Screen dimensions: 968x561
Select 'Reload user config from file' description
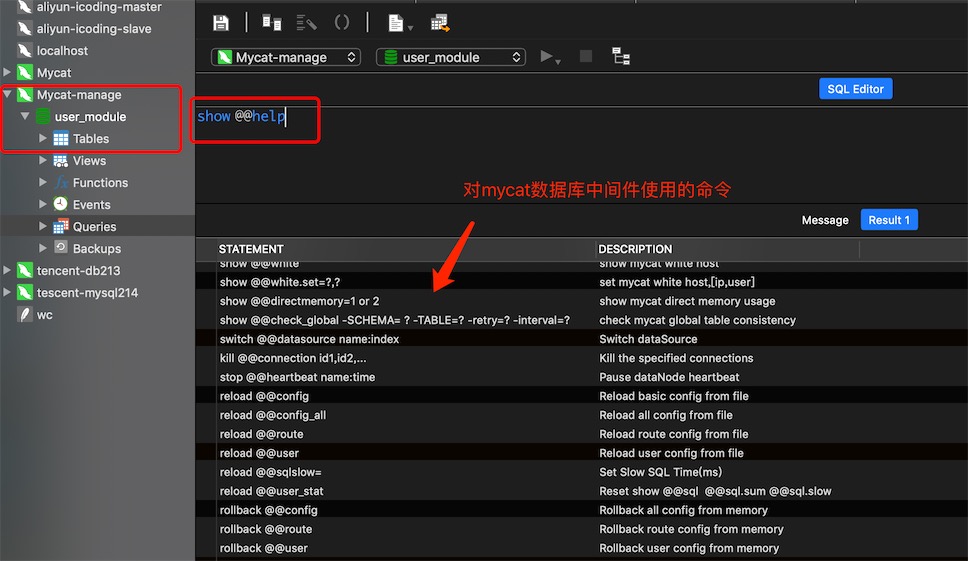(x=671, y=453)
